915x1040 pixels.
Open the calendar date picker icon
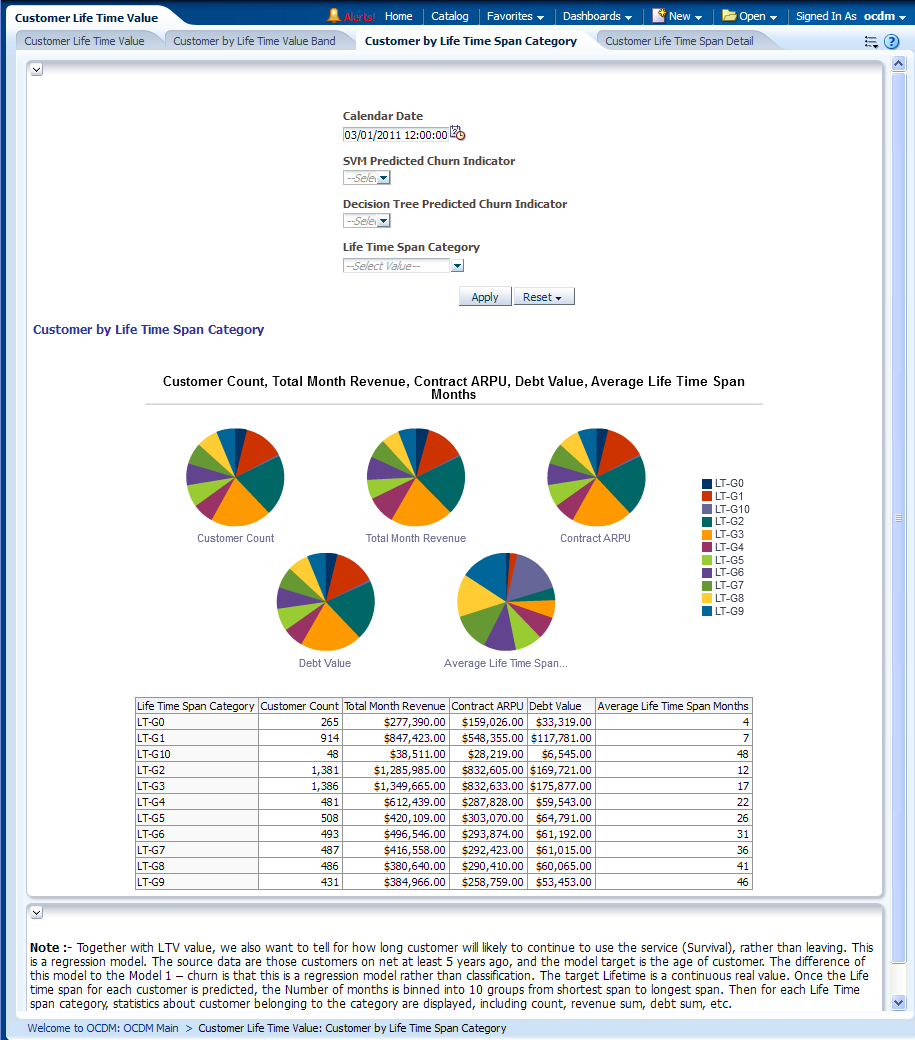coord(457,133)
